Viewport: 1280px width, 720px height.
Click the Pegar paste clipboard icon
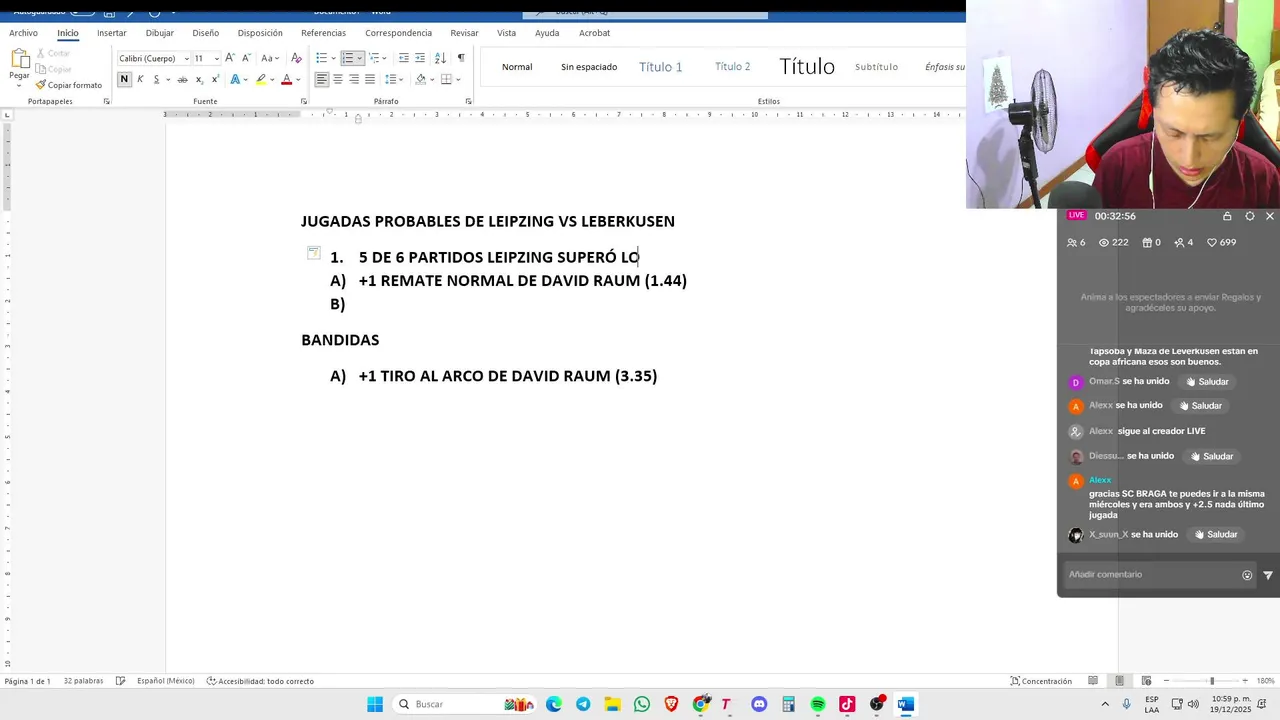click(x=19, y=58)
